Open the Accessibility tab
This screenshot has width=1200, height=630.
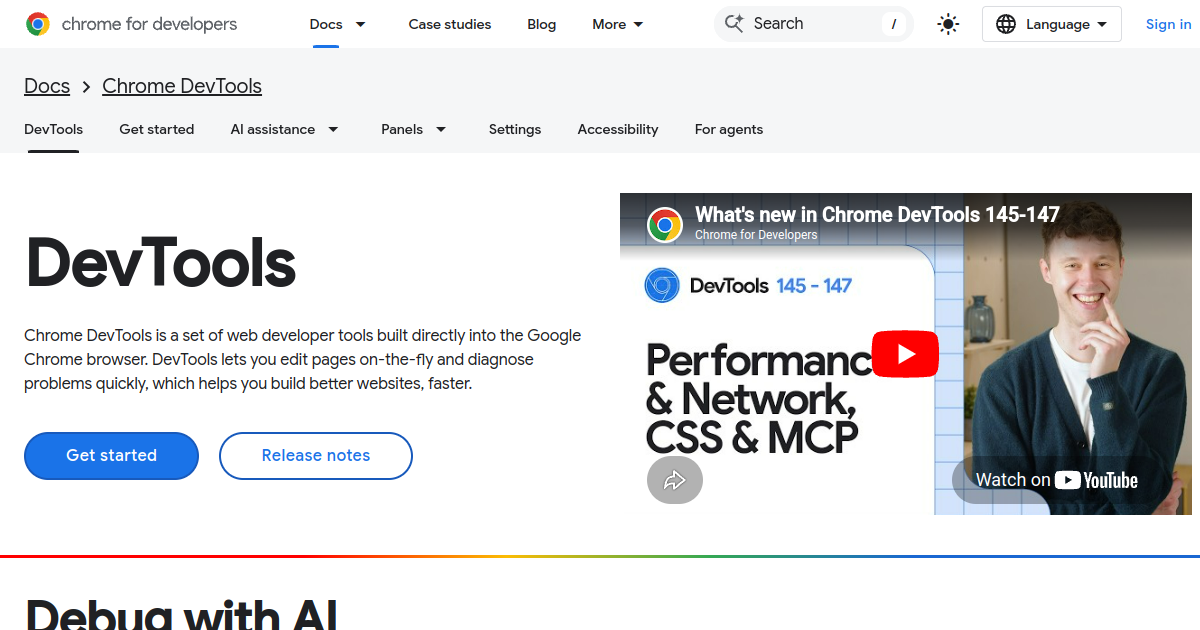(618, 129)
